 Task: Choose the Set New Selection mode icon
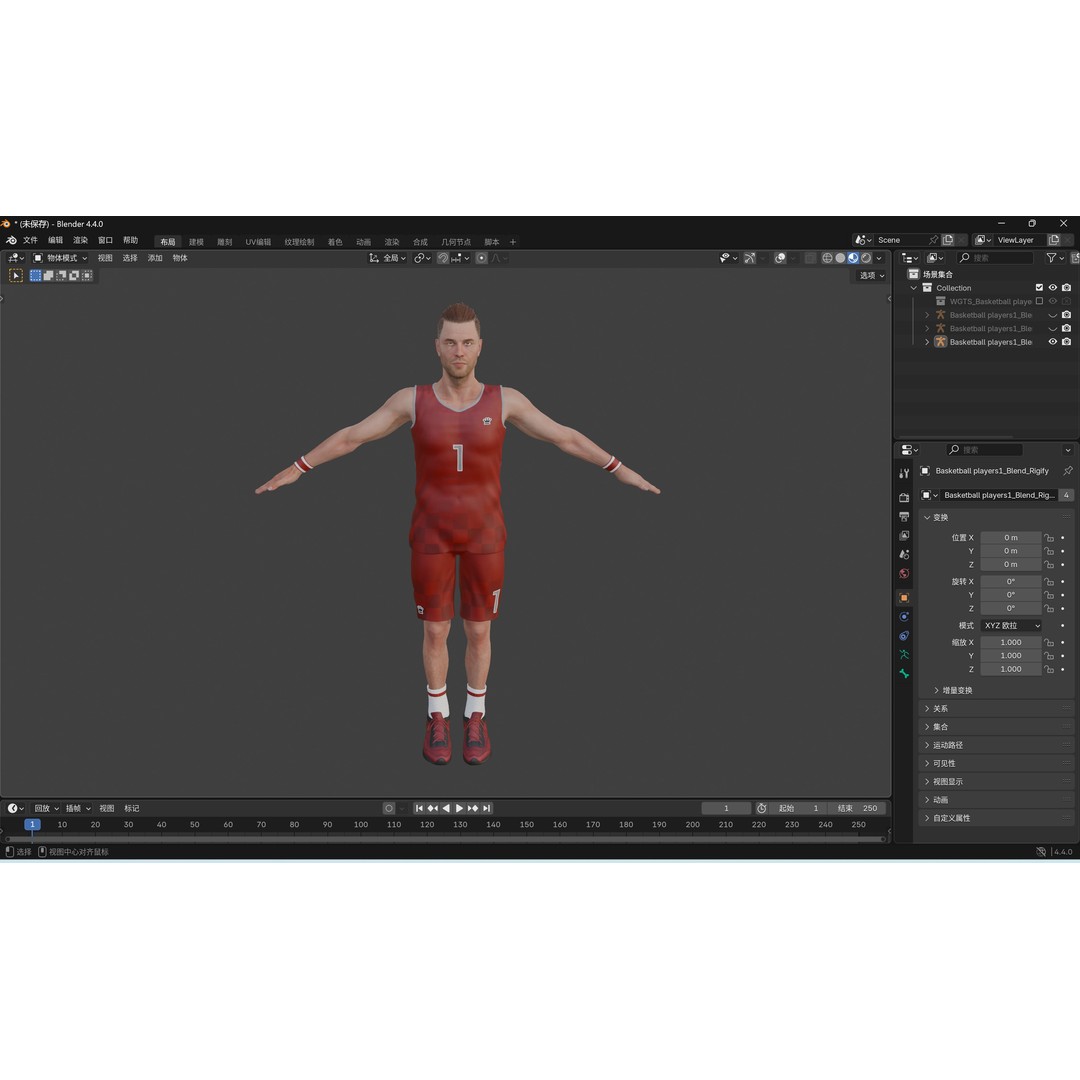coord(36,276)
